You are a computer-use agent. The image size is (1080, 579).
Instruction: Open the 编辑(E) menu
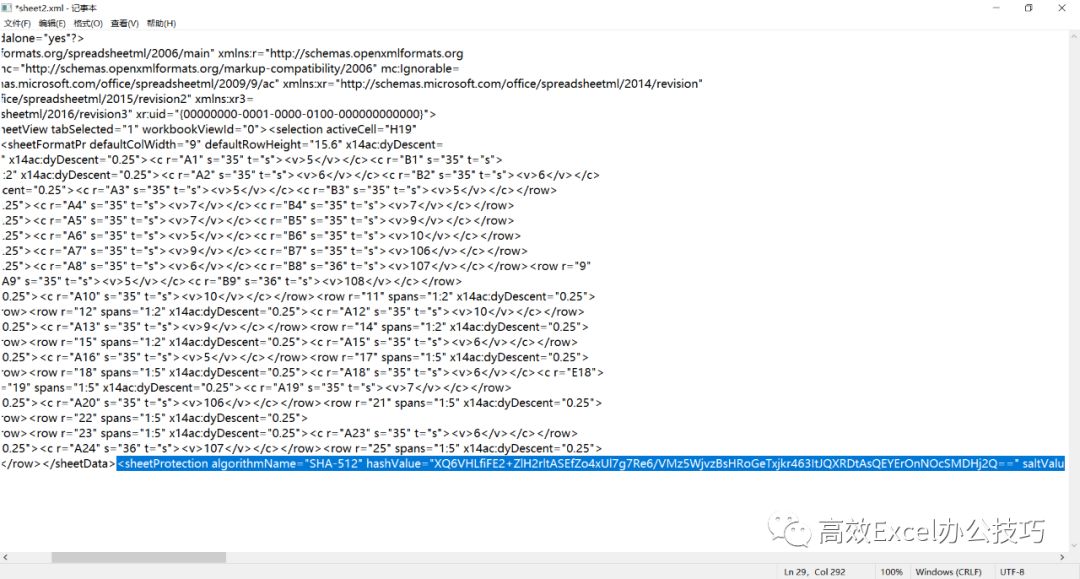(52, 23)
